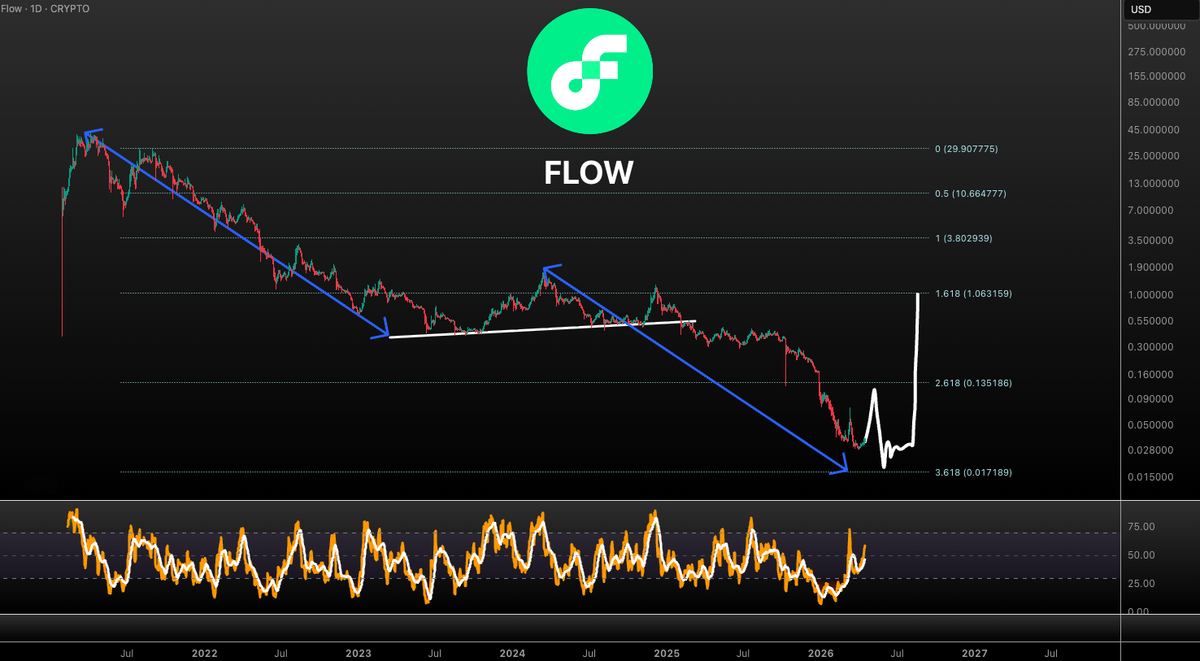The height and width of the screenshot is (661, 1200).
Task: Click the 2027 label on time axis
Action: coord(975,652)
